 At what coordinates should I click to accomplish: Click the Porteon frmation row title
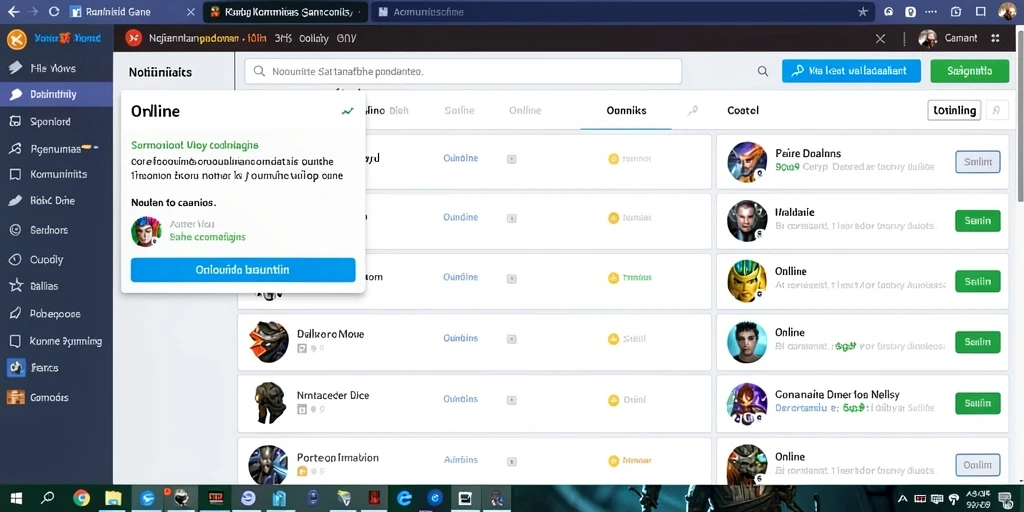(x=338, y=458)
